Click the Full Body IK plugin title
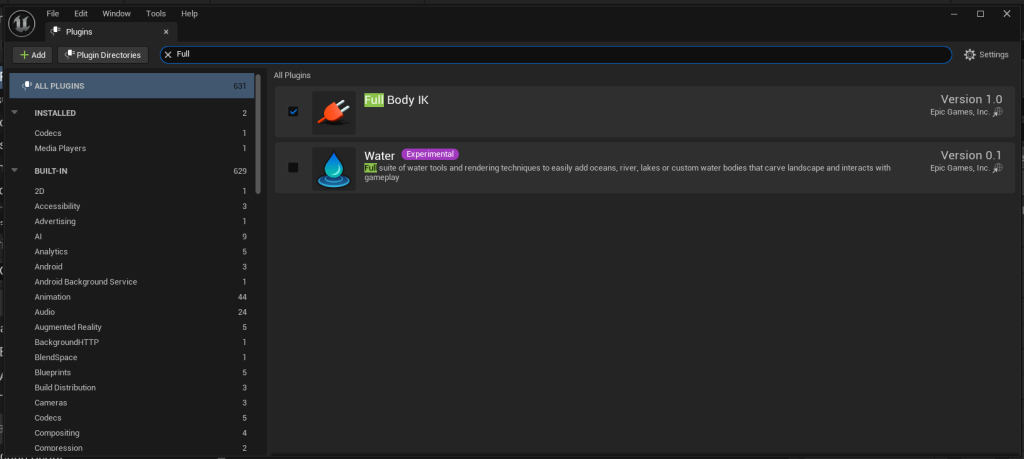 point(396,100)
